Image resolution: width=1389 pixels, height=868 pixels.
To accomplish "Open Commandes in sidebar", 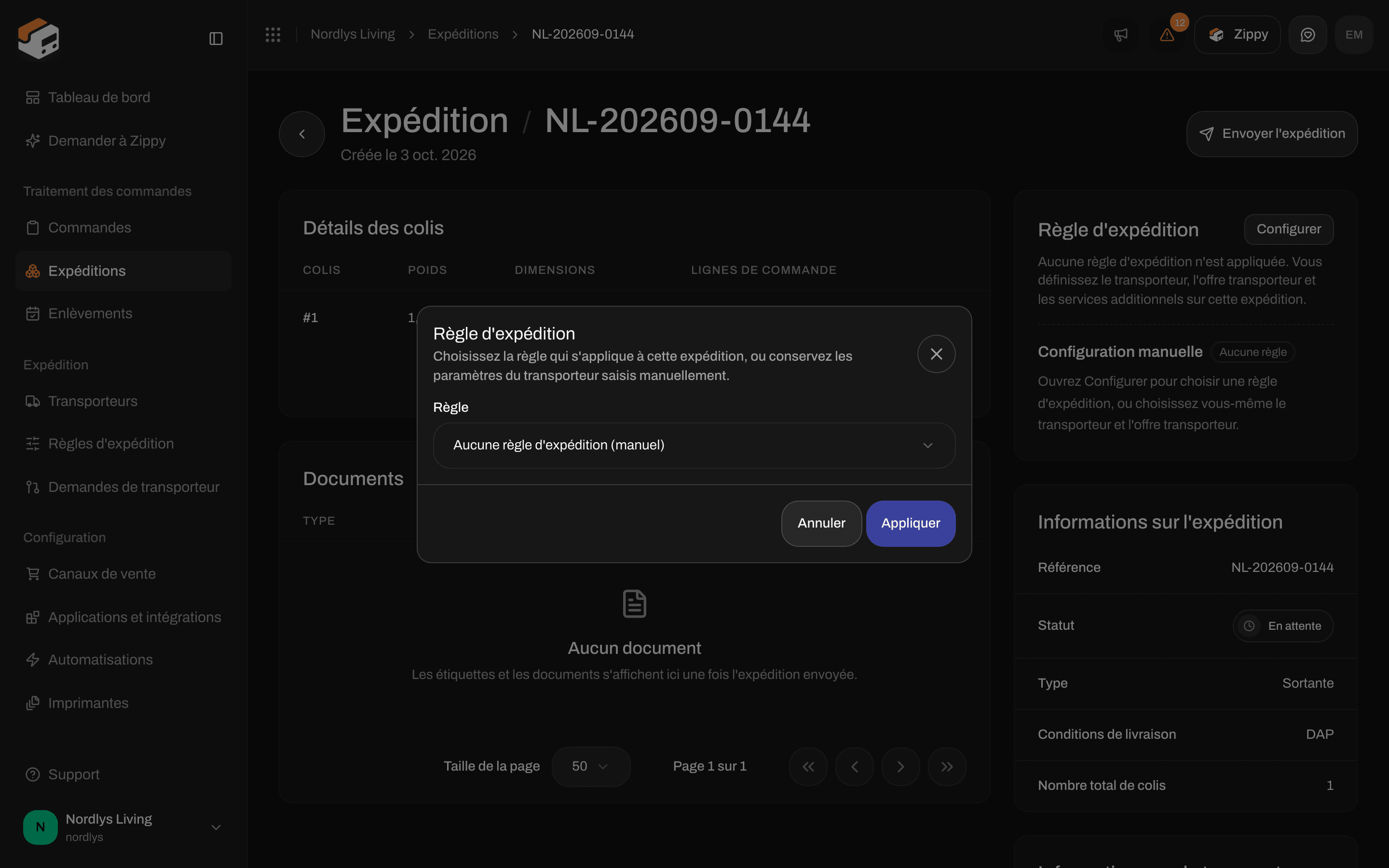I will point(123,228).
